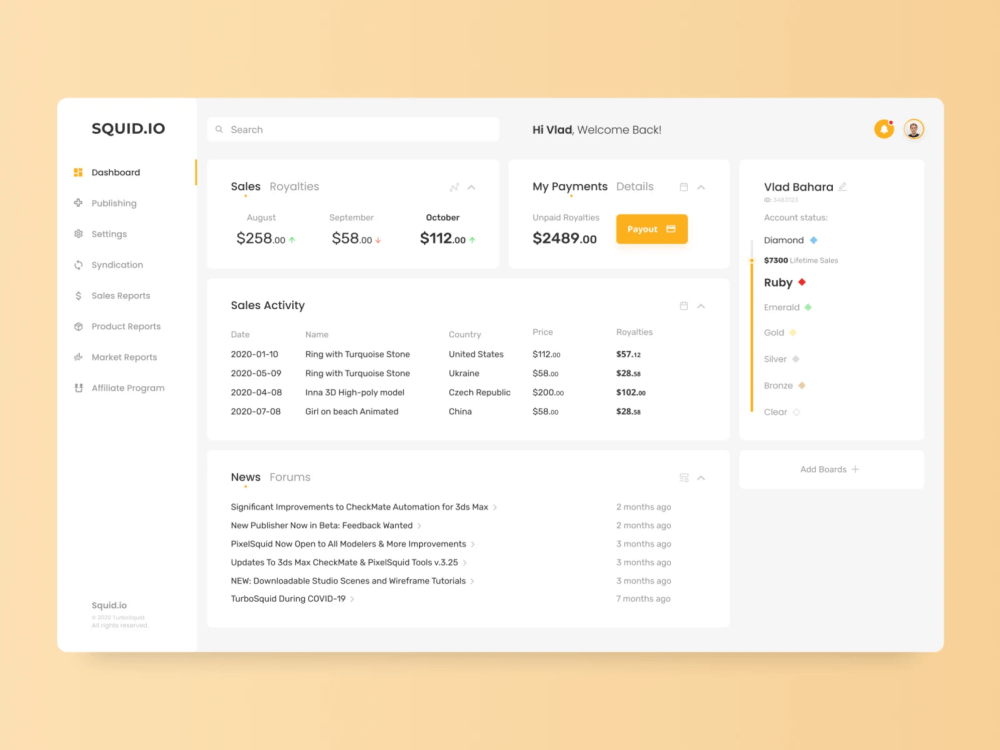
Task: Select the News tab
Action: (x=246, y=477)
